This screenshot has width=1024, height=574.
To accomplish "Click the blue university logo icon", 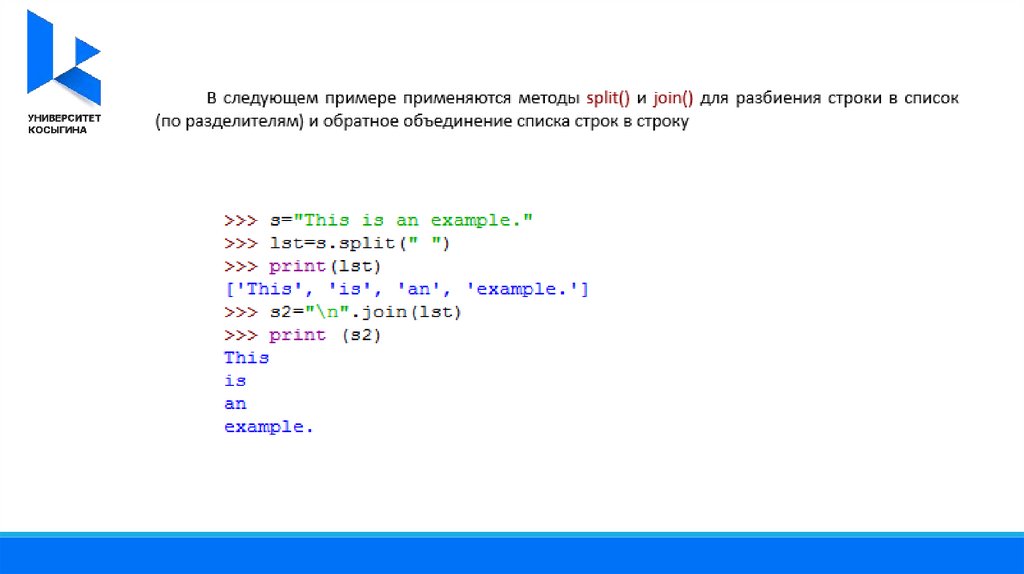I will coord(64,58).
